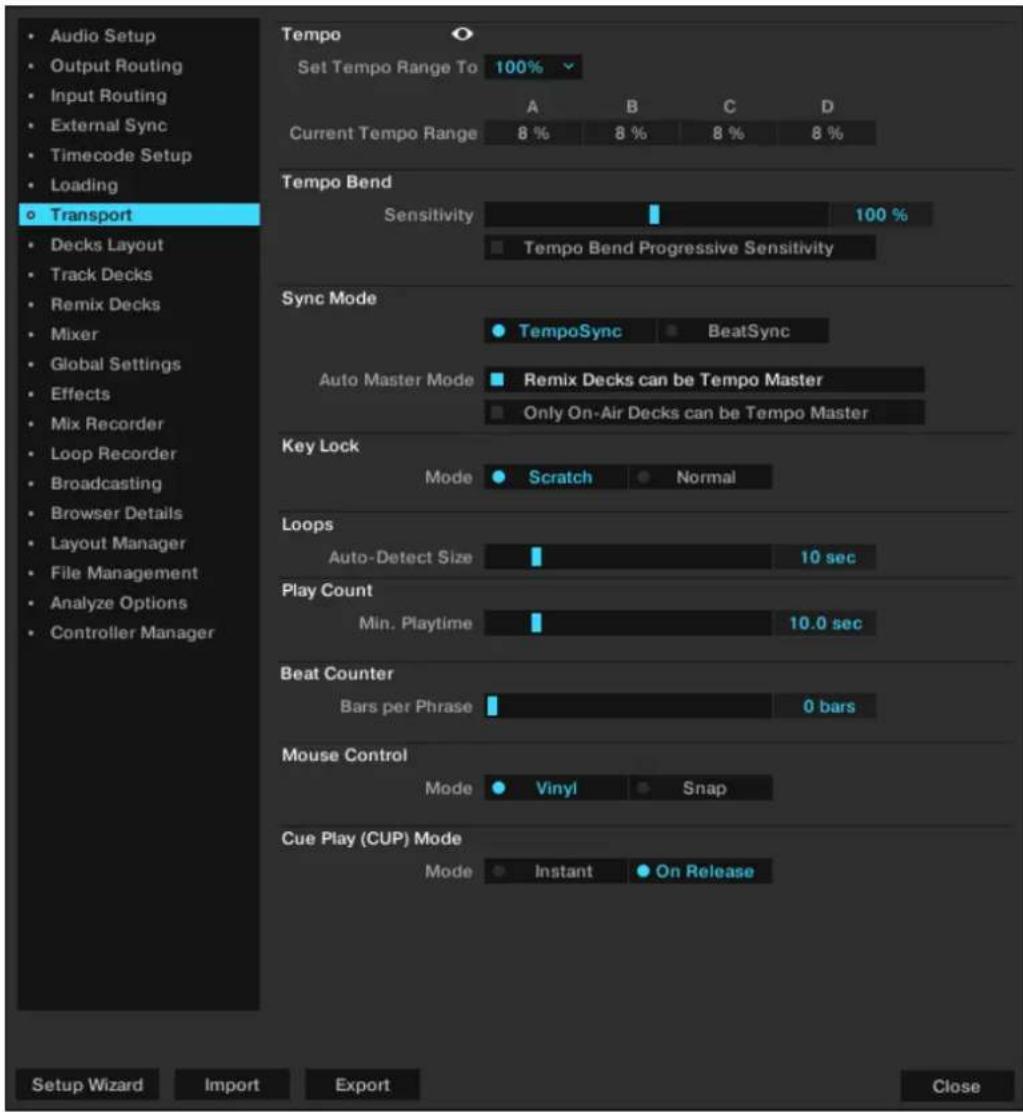Open Controller Manager preferences page
Viewport: 1023px width, 1112px height.
pos(132,633)
